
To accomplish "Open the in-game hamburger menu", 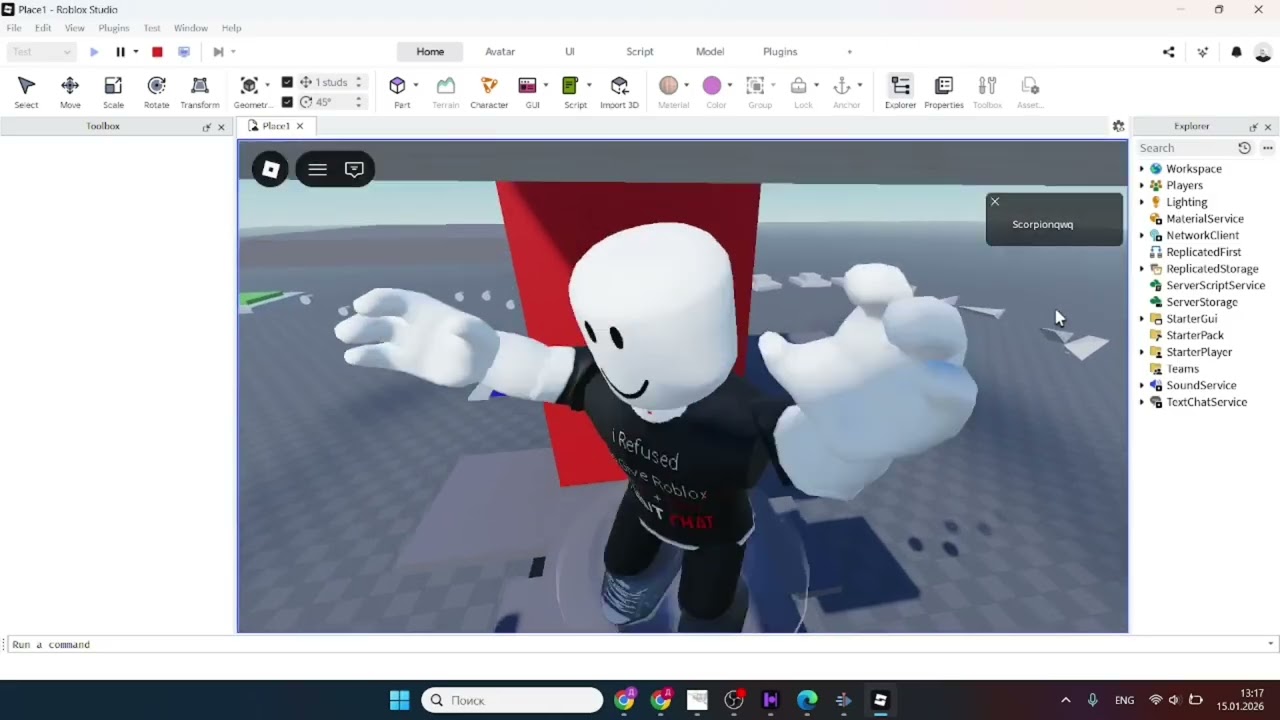I will 317,169.
